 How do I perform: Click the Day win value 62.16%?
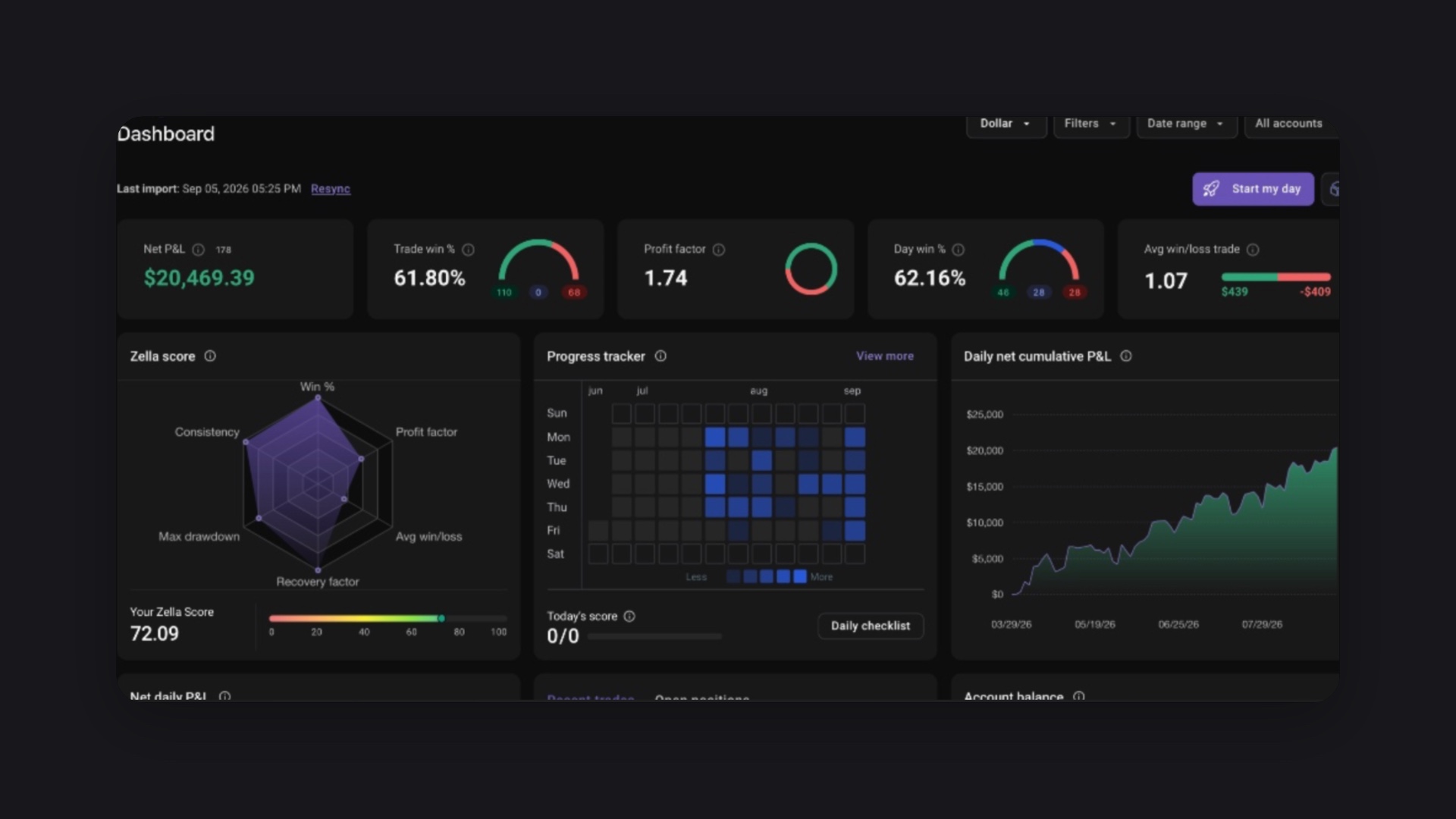(x=930, y=278)
